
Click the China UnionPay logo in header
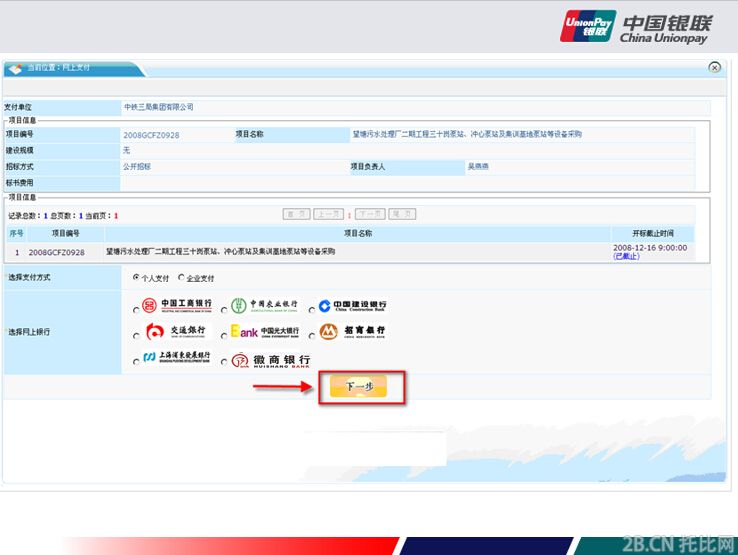coord(637,27)
